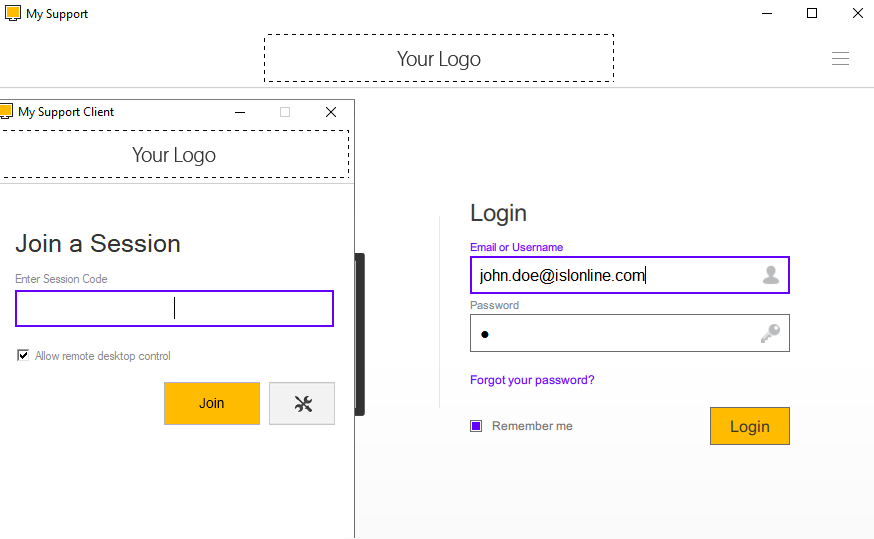874x539 pixels.
Task: Maximize the main My Support window
Action: coord(812,13)
